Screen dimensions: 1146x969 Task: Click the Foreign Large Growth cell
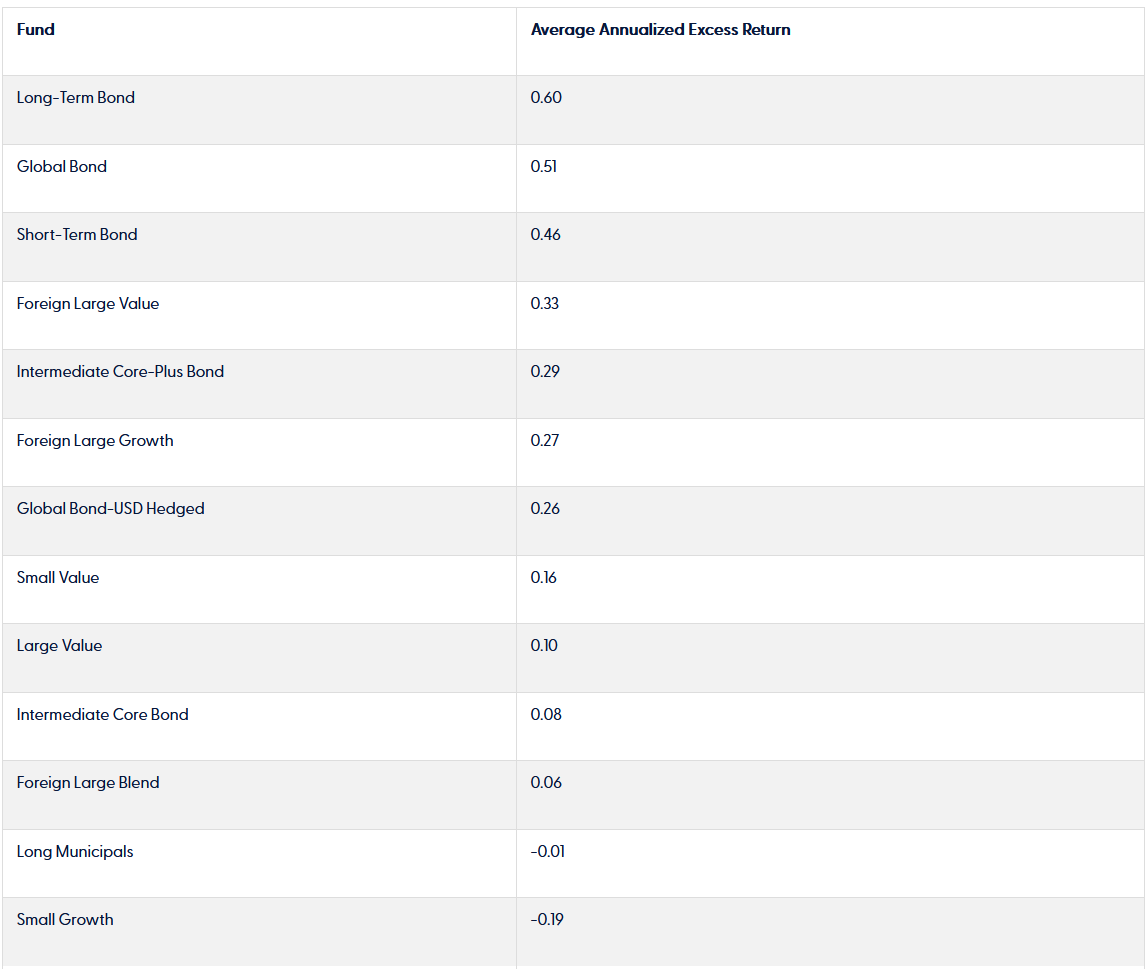pos(95,441)
